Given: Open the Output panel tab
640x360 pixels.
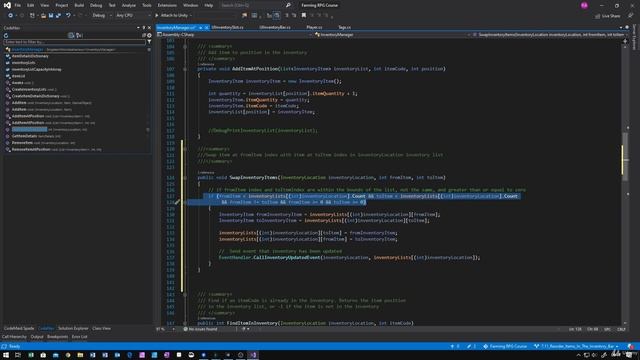Looking at the screenshot, I should coord(37,337).
